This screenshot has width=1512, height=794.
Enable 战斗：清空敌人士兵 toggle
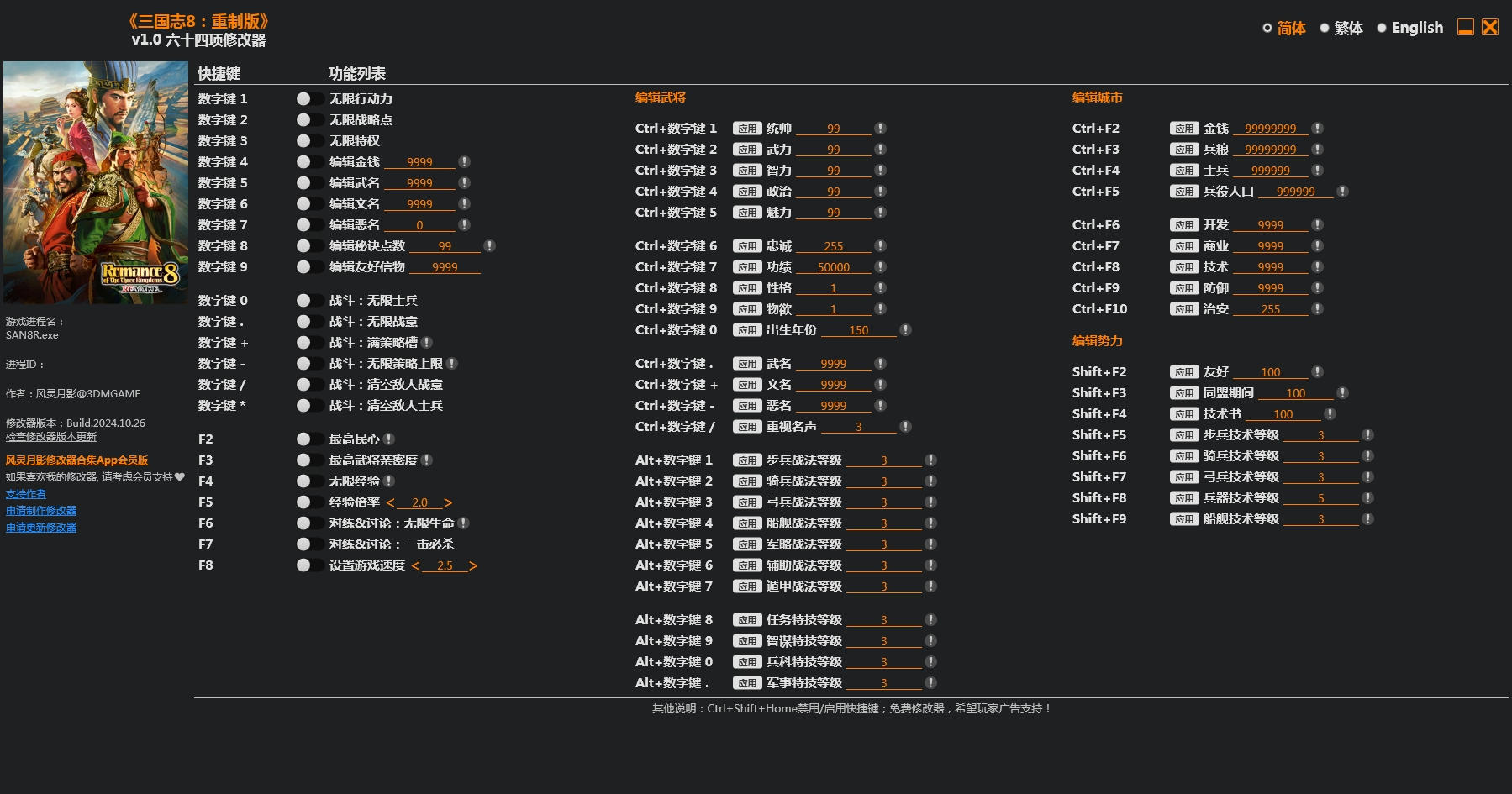click(x=309, y=405)
